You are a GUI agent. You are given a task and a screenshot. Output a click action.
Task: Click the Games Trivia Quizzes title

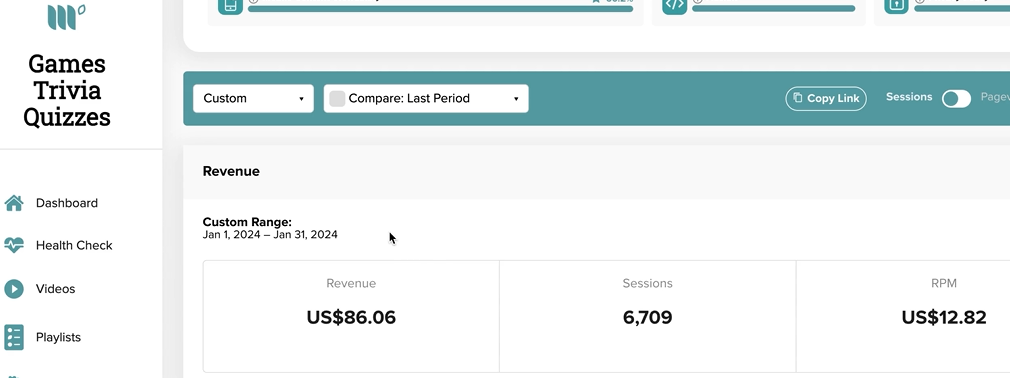(x=67, y=90)
